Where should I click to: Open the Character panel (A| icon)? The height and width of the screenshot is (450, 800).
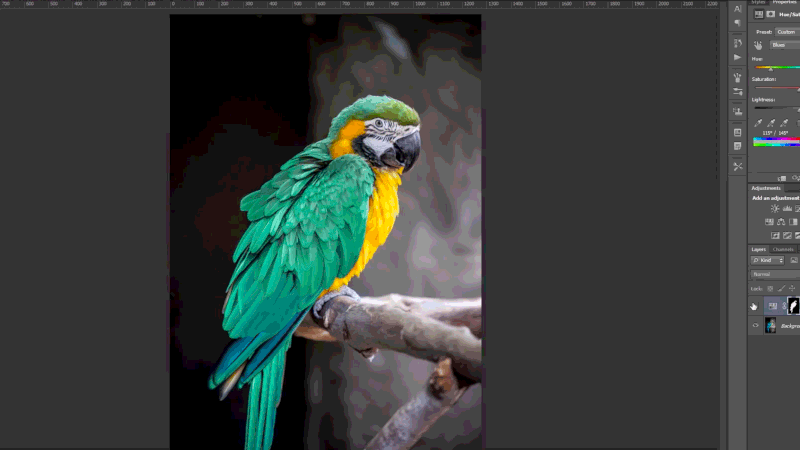[x=738, y=9]
